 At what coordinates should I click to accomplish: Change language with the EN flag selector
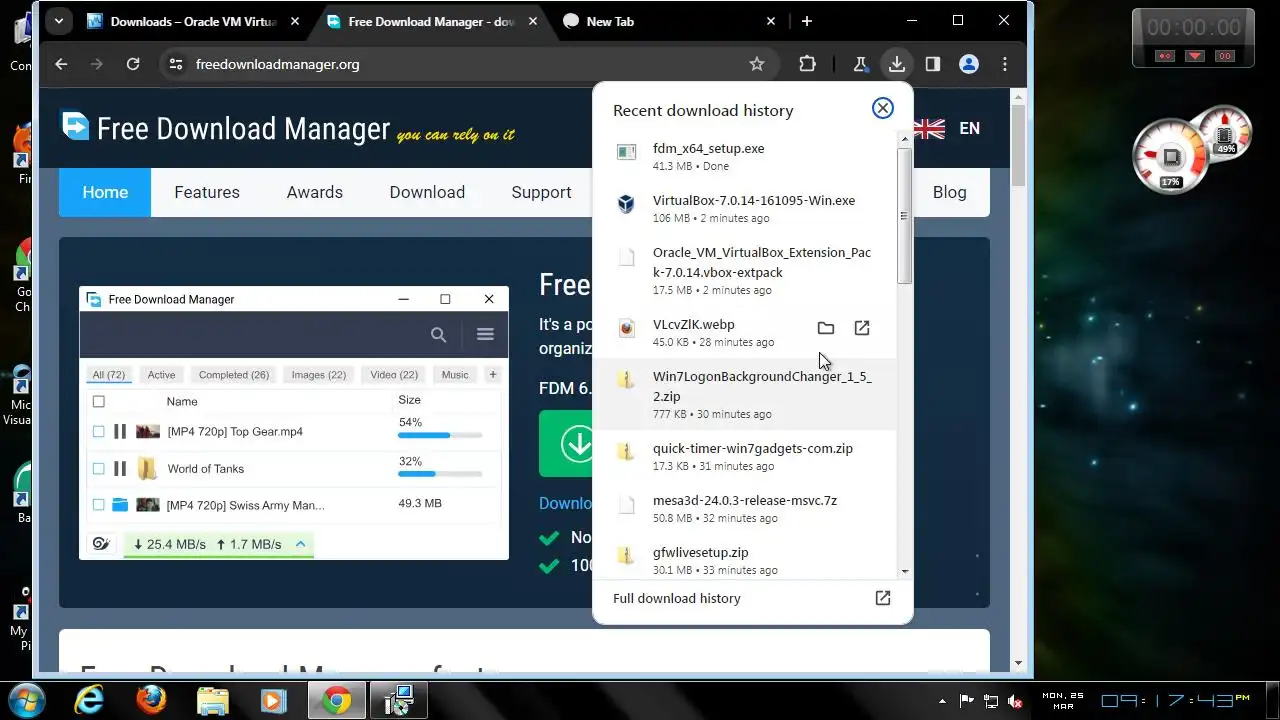pyautogui.click(x=947, y=128)
